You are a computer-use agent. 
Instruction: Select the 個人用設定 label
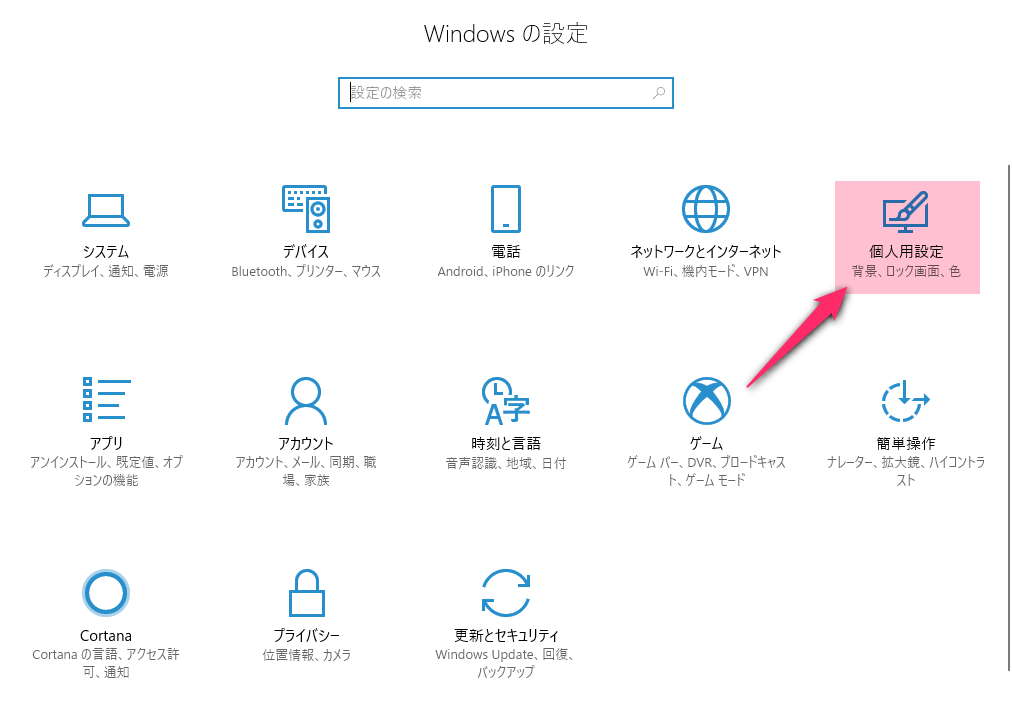(x=906, y=251)
